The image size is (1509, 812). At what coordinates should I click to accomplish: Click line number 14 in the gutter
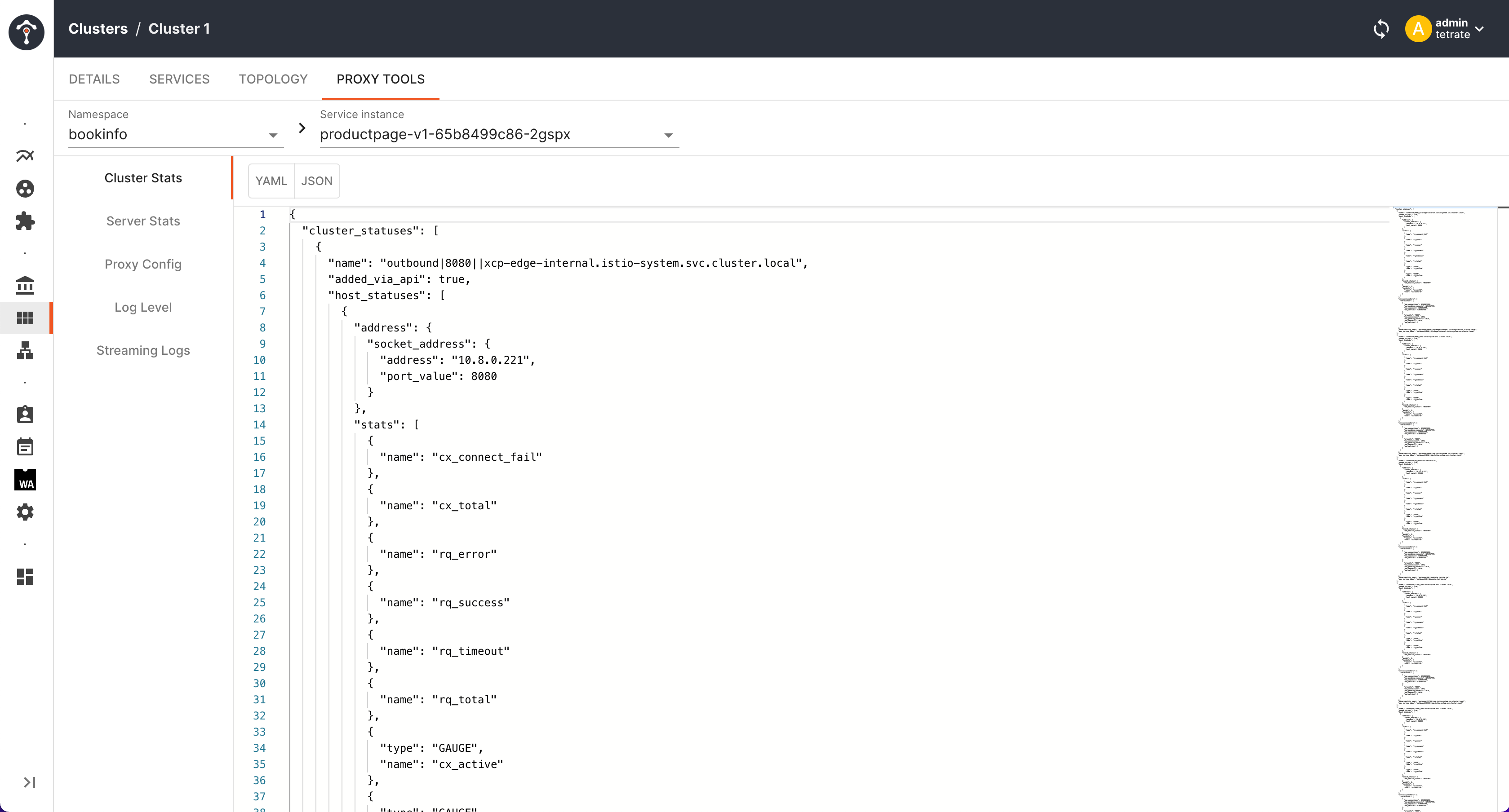point(259,424)
